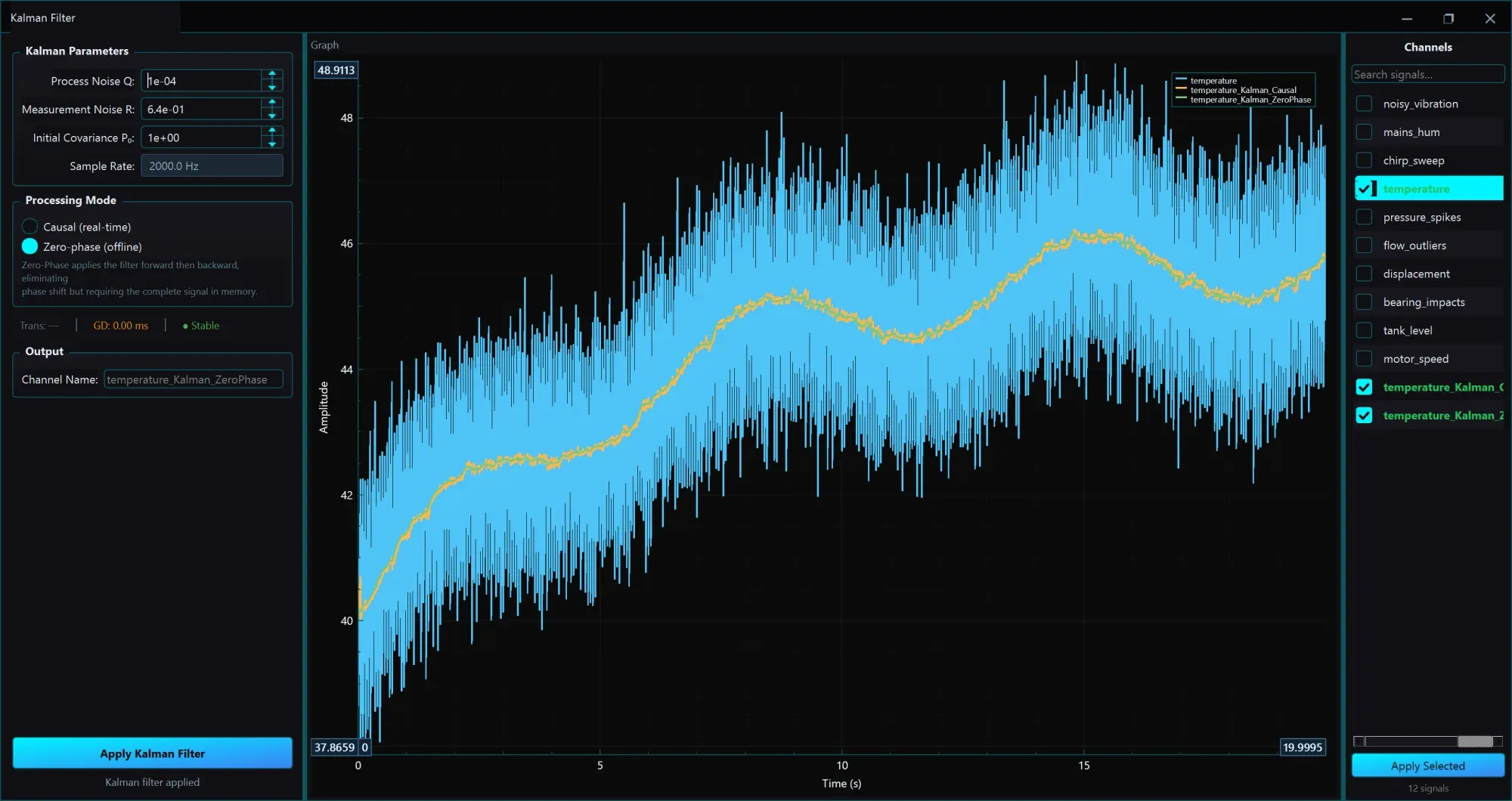Select Causal (real-time) processing mode

click(30, 227)
